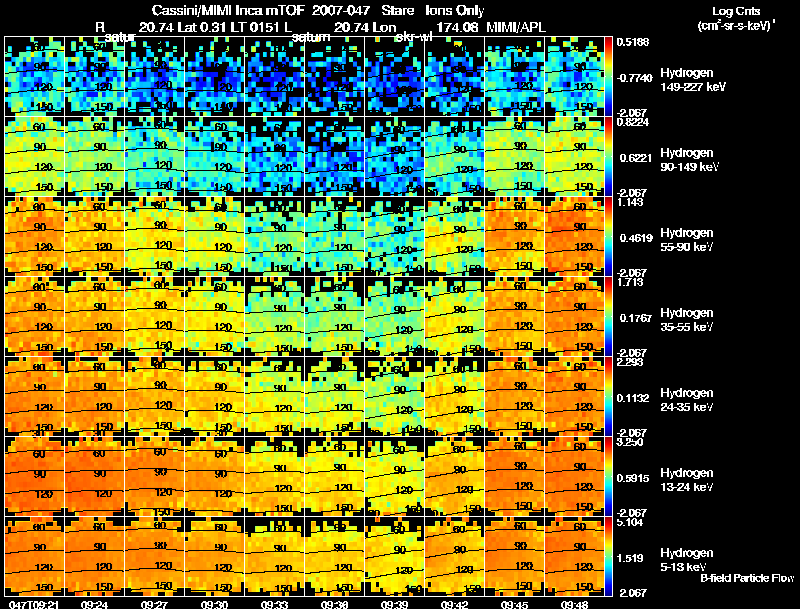Click the colorbar maximum value '0.5188'
The image size is (800, 609).
(x=633, y=42)
